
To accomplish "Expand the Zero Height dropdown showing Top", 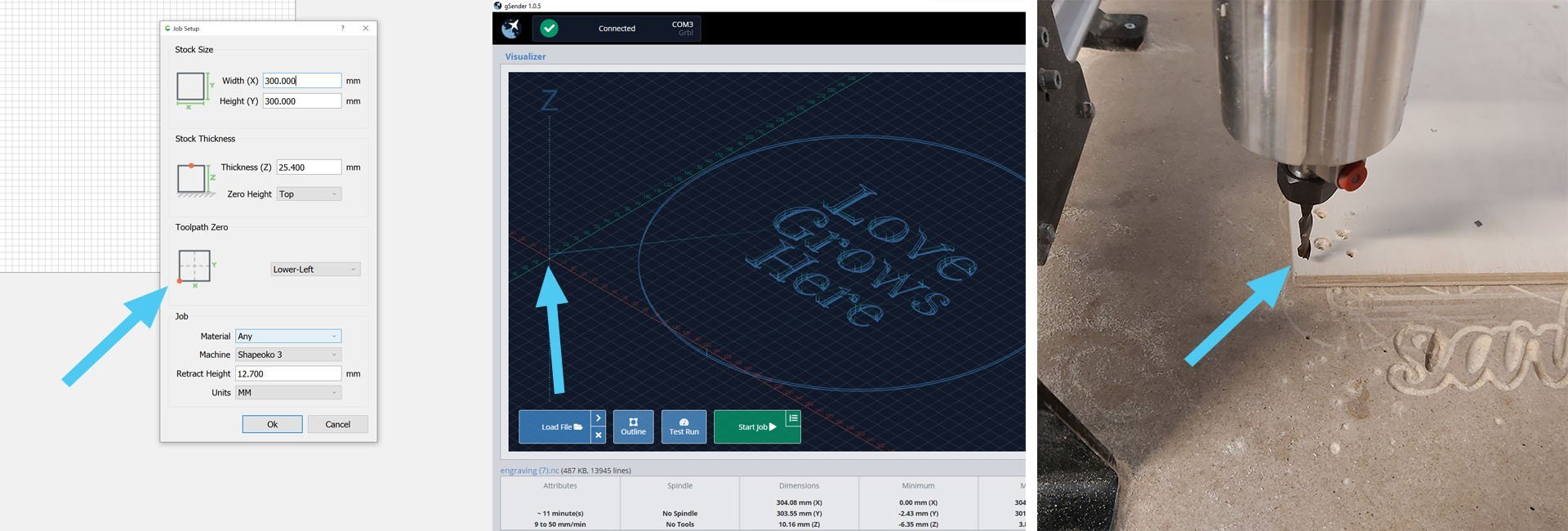I will [x=309, y=194].
